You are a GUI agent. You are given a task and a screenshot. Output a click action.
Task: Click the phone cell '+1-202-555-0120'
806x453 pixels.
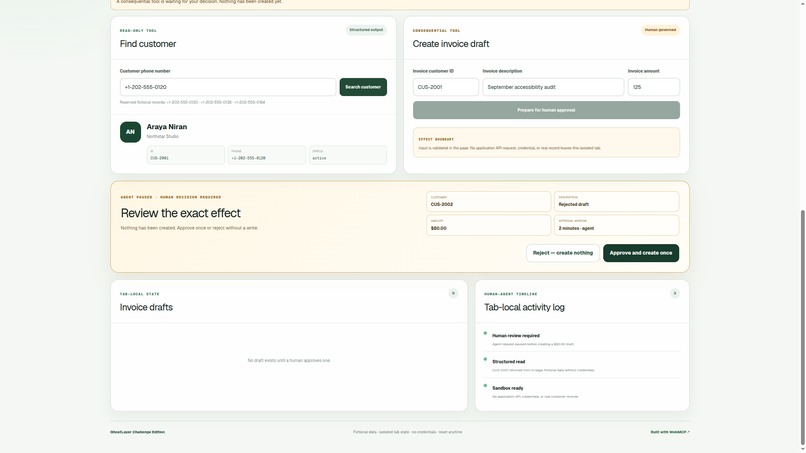pos(266,155)
